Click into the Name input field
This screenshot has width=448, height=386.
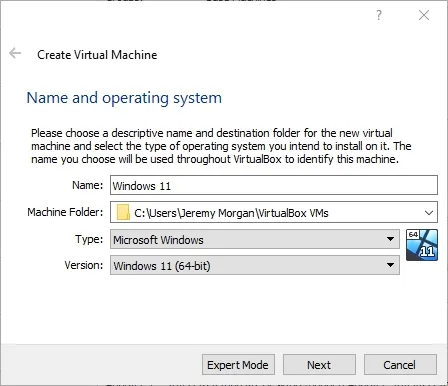[x=274, y=185]
